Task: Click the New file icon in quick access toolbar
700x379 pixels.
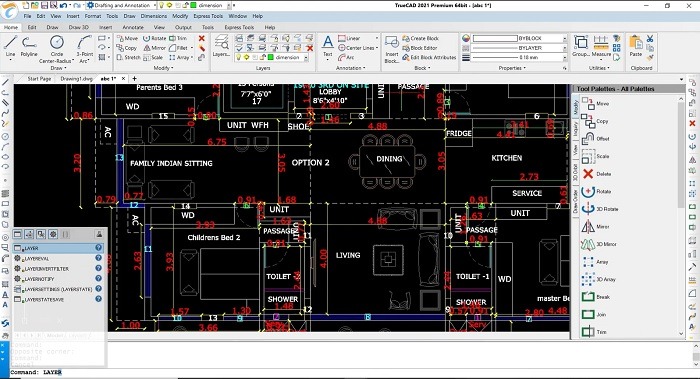Action: (26, 5)
